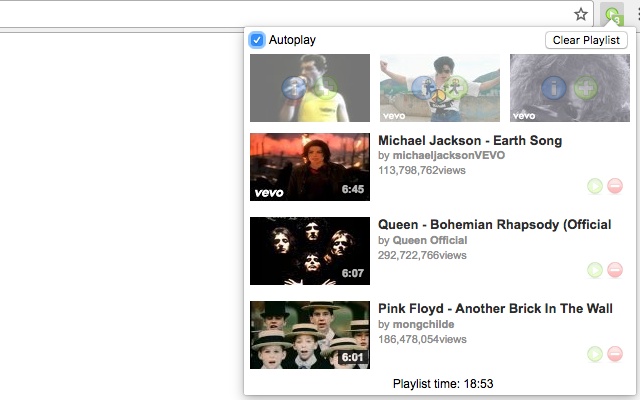
Task: Show info for the grey furry vevo thumbnail
Action: [x=554, y=87]
